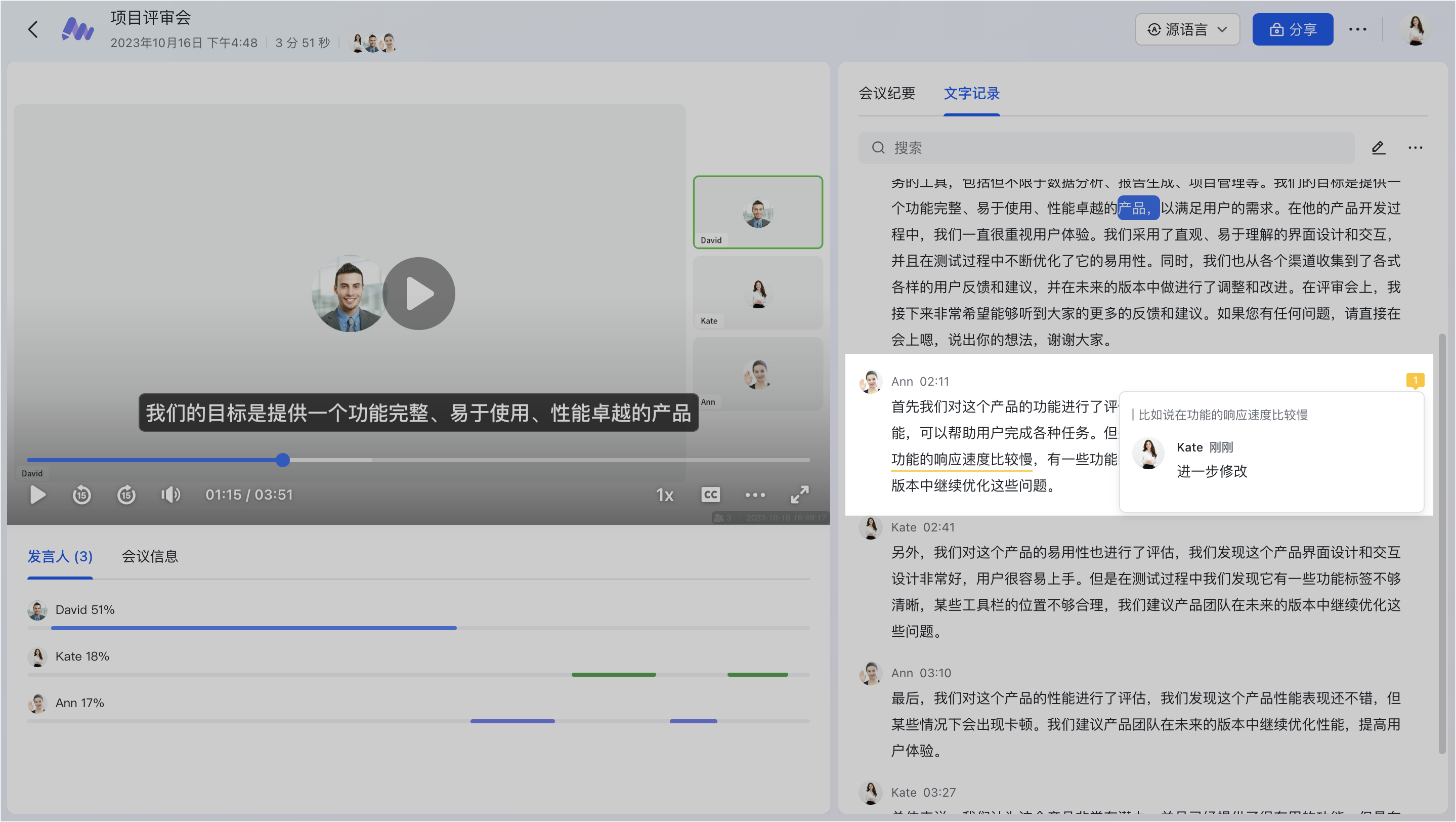Select Ann's video thumbnail
Image resolution: width=1456 pixels, height=822 pixels.
(x=757, y=374)
